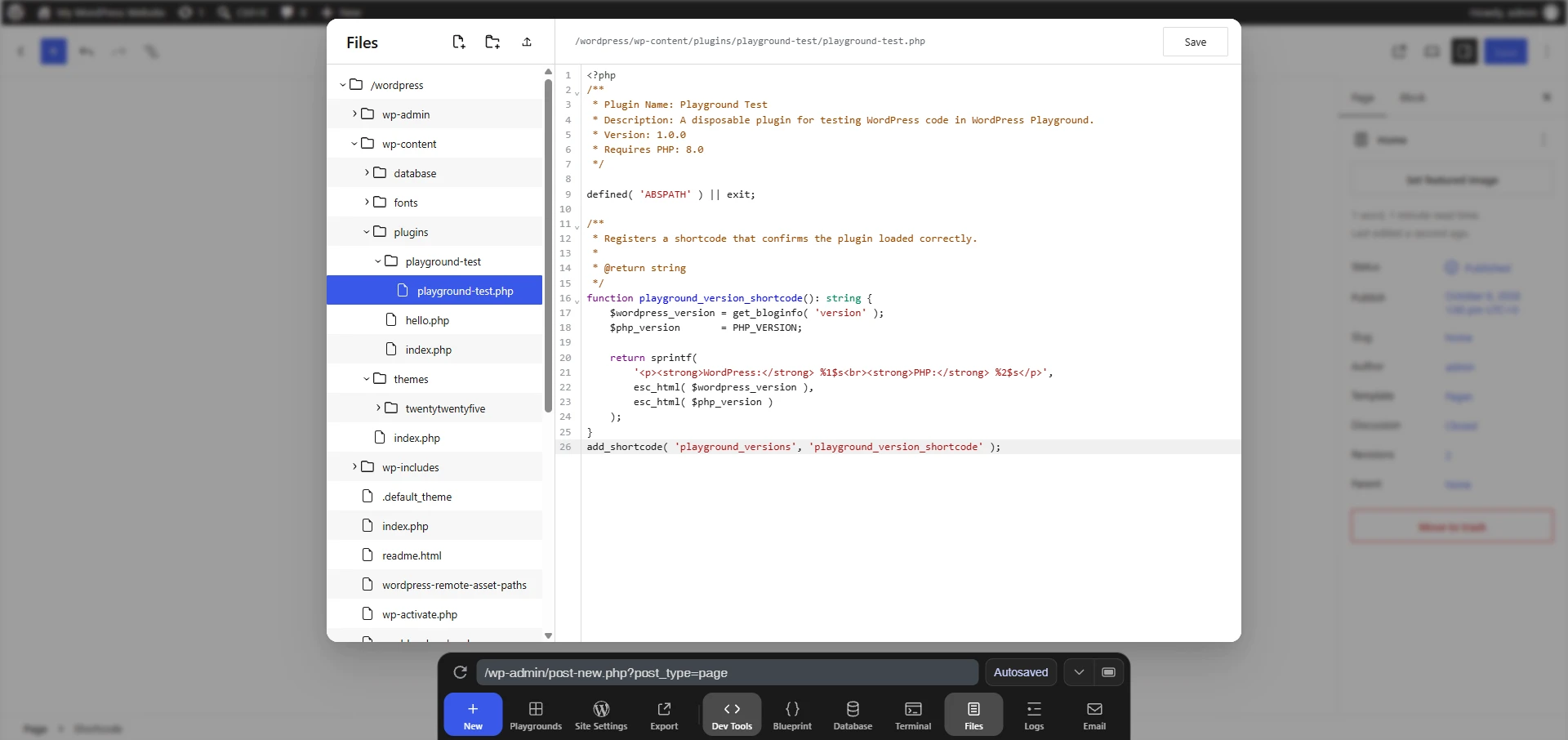Click Move to trash in background sidebar
1568x740 pixels.
pyautogui.click(x=1452, y=527)
